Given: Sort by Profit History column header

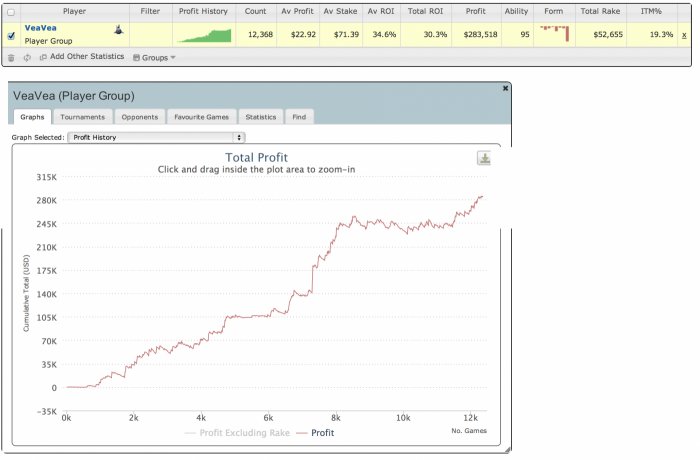Looking at the screenshot, I should pyautogui.click(x=203, y=12).
